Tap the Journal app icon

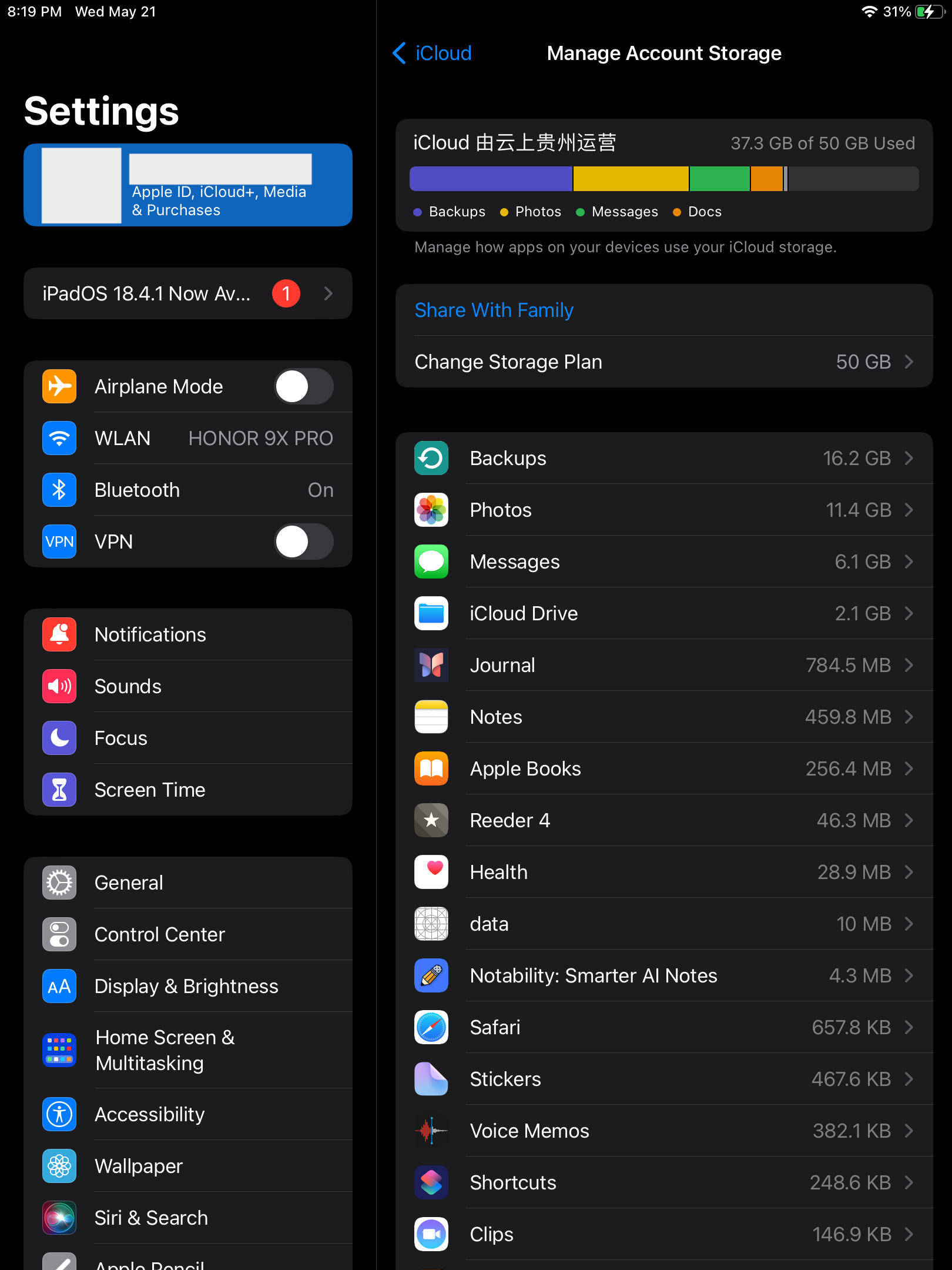pyautogui.click(x=431, y=665)
